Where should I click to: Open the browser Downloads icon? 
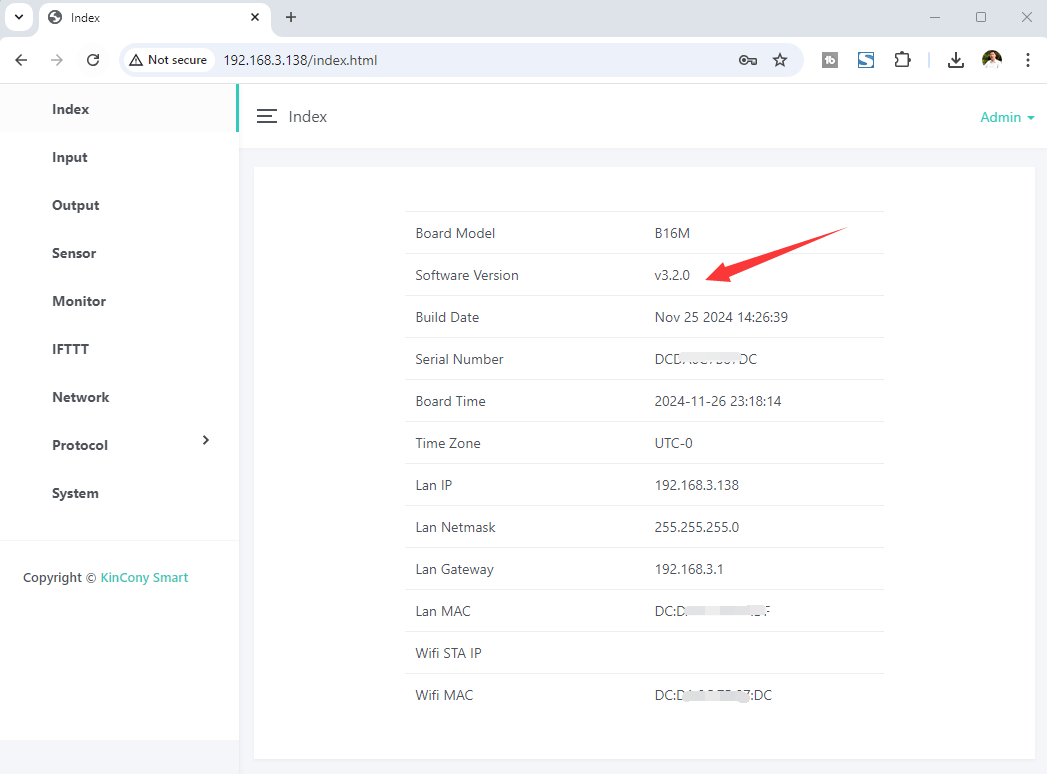956,60
